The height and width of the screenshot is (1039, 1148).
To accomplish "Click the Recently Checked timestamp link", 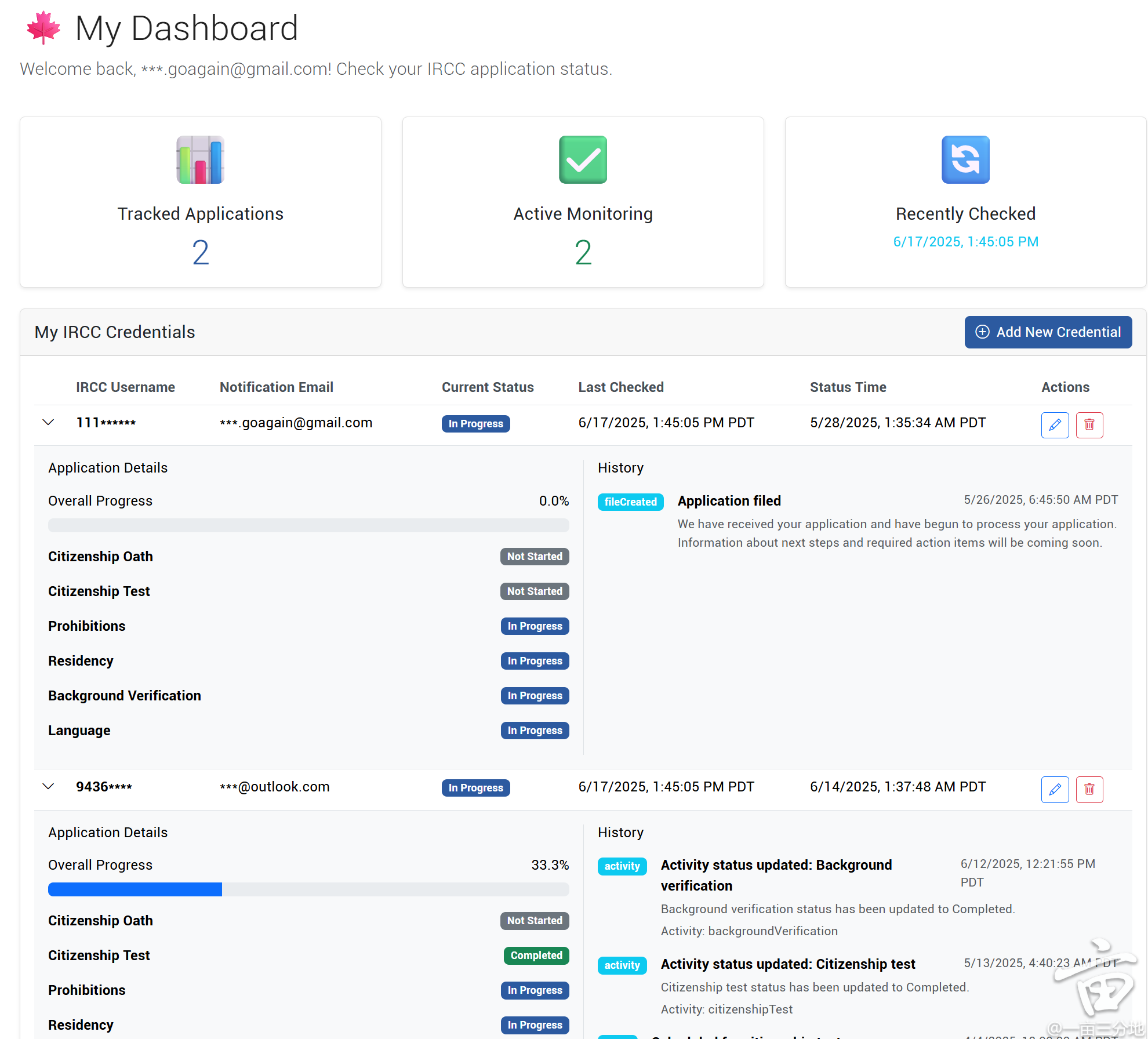I will 965,242.
